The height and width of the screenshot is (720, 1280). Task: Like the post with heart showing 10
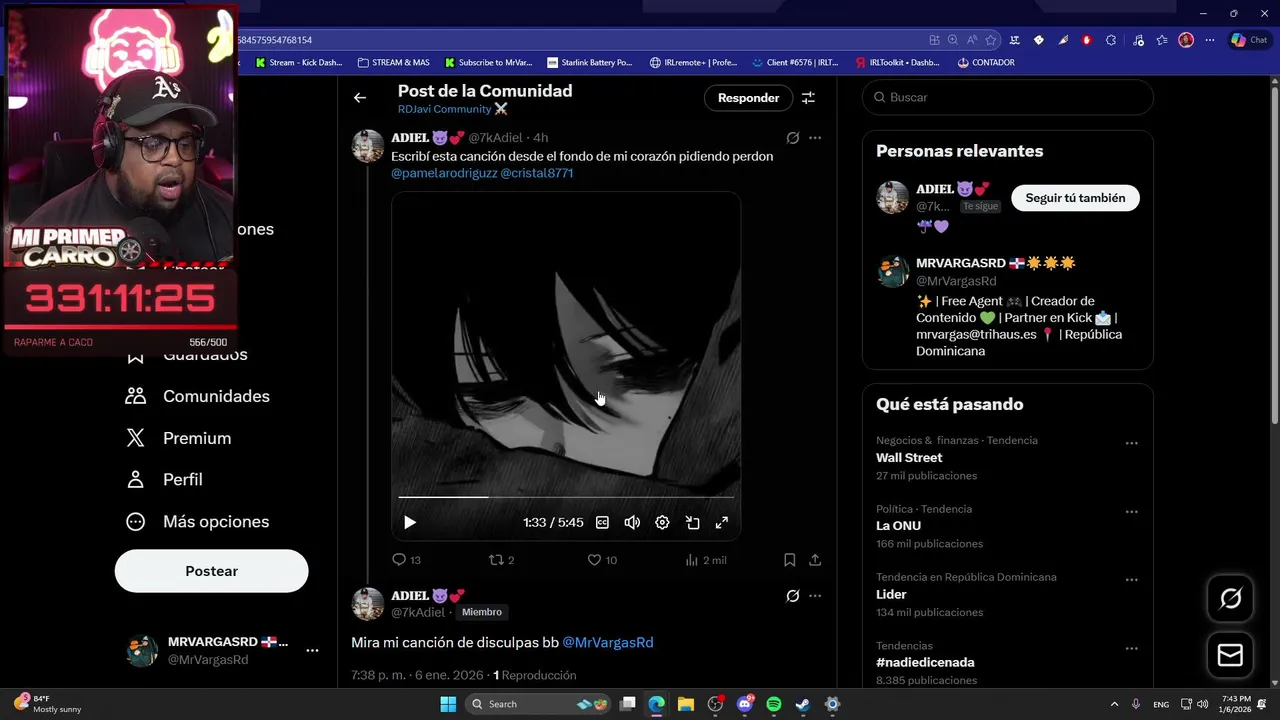(x=594, y=560)
